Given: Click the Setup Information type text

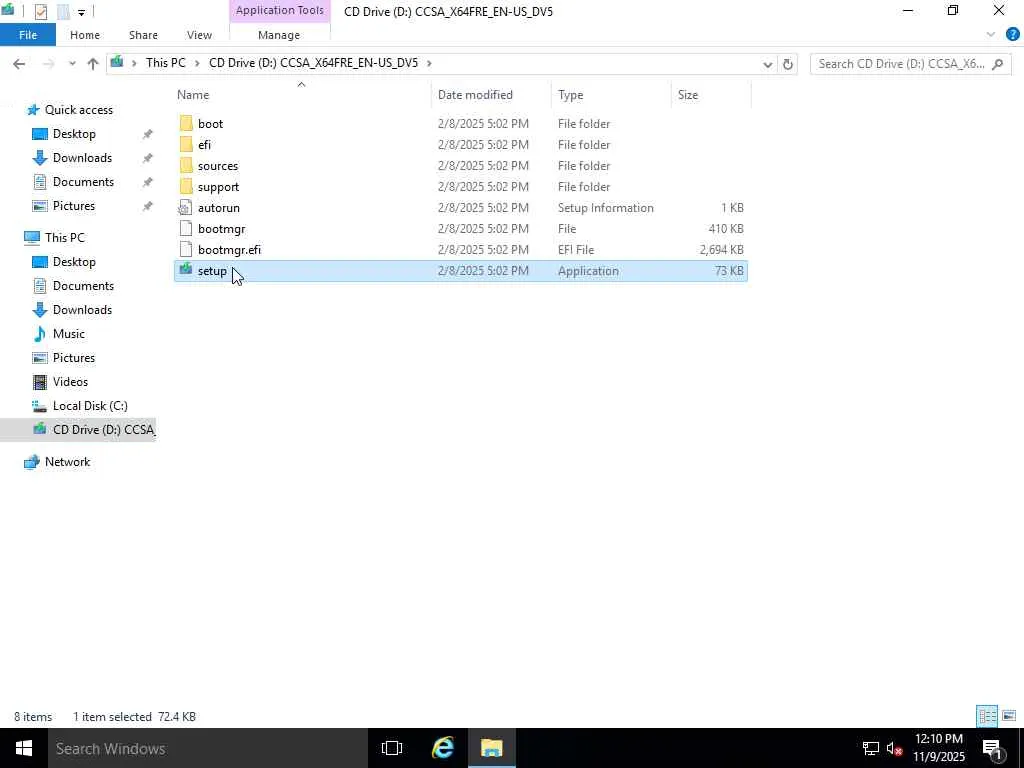Looking at the screenshot, I should (605, 208).
